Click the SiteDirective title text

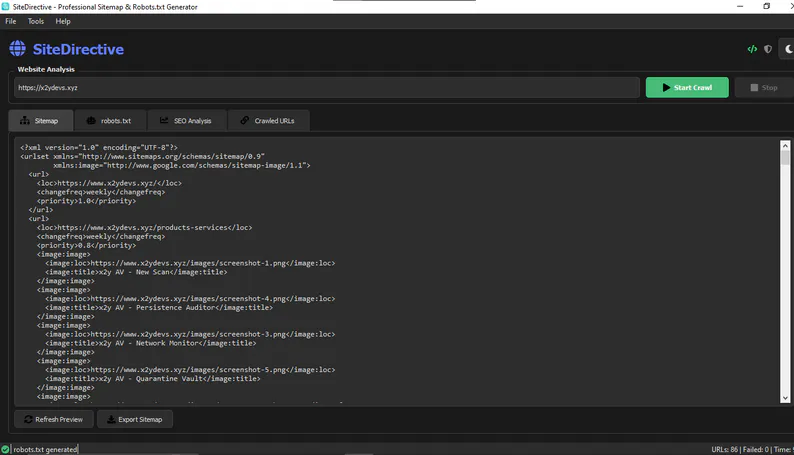point(78,49)
